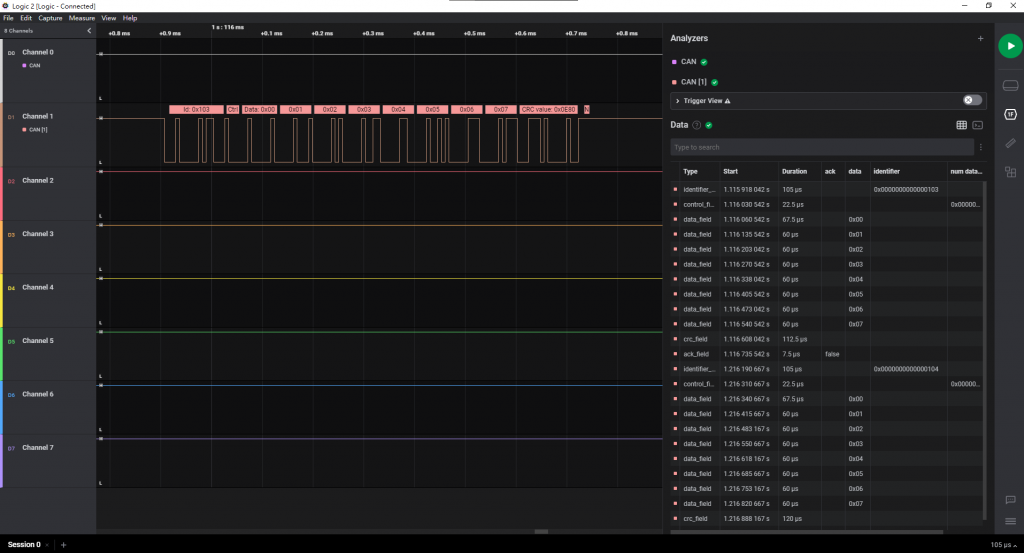Image resolution: width=1024 pixels, height=553 pixels.
Task: Select the 0x04 data bubble on the waveform
Action: [398, 110]
